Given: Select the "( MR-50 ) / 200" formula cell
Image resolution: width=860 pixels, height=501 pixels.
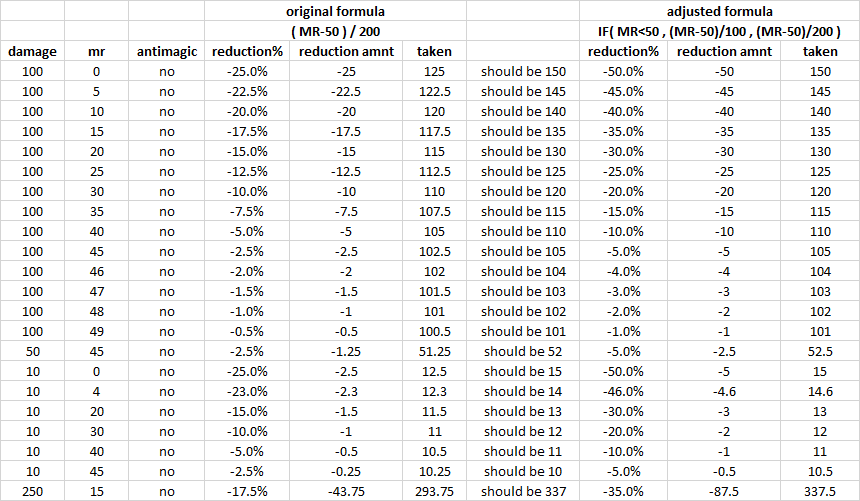Looking at the screenshot, I should point(335,31).
